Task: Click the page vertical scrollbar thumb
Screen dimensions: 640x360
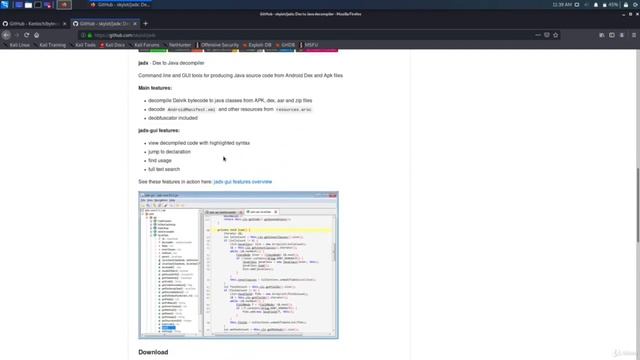Action: point(638,205)
